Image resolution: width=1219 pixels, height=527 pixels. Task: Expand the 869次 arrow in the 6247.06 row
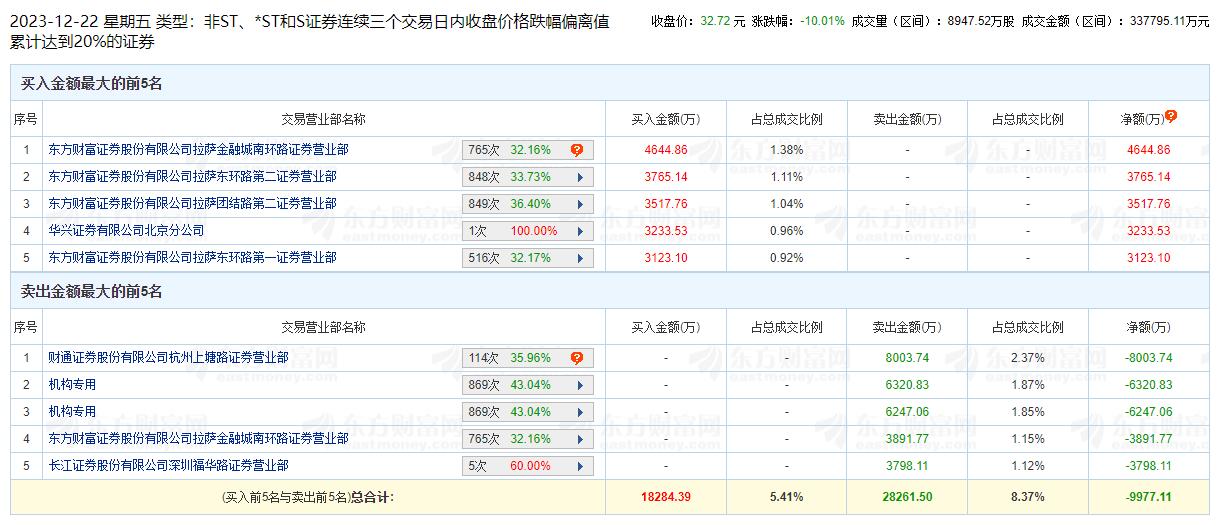click(579, 412)
